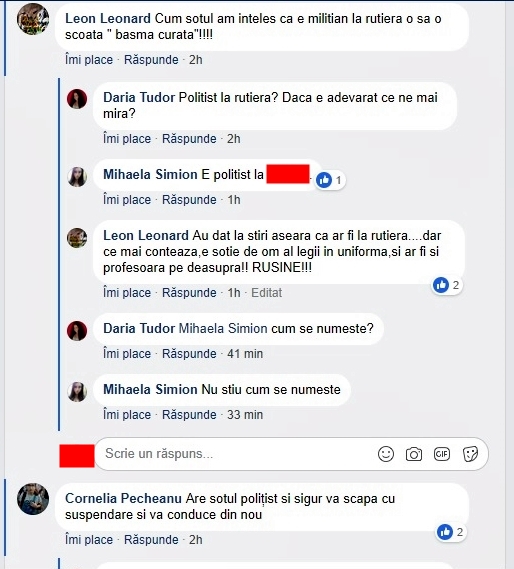Open the emoji picker in reply box
The height and width of the screenshot is (569, 514).
[386, 454]
